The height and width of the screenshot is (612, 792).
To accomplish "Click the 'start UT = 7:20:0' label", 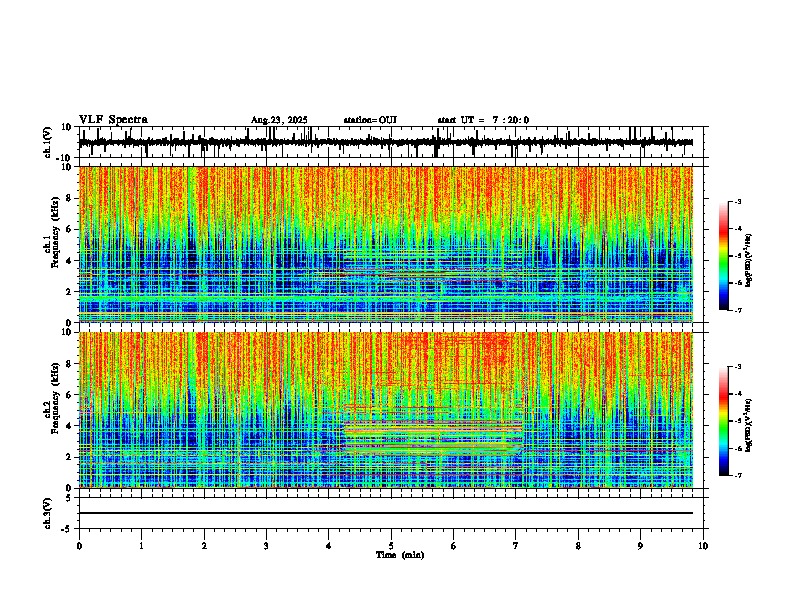I will point(483,120).
